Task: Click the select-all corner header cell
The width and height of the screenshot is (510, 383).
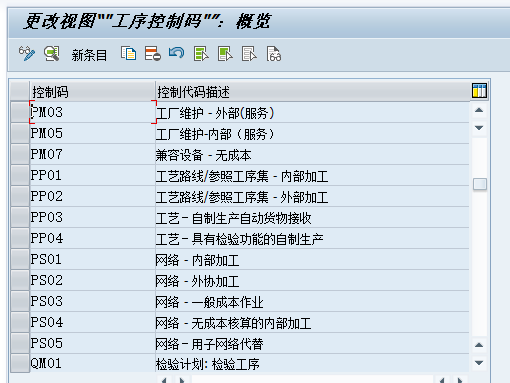Action: point(20,91)
